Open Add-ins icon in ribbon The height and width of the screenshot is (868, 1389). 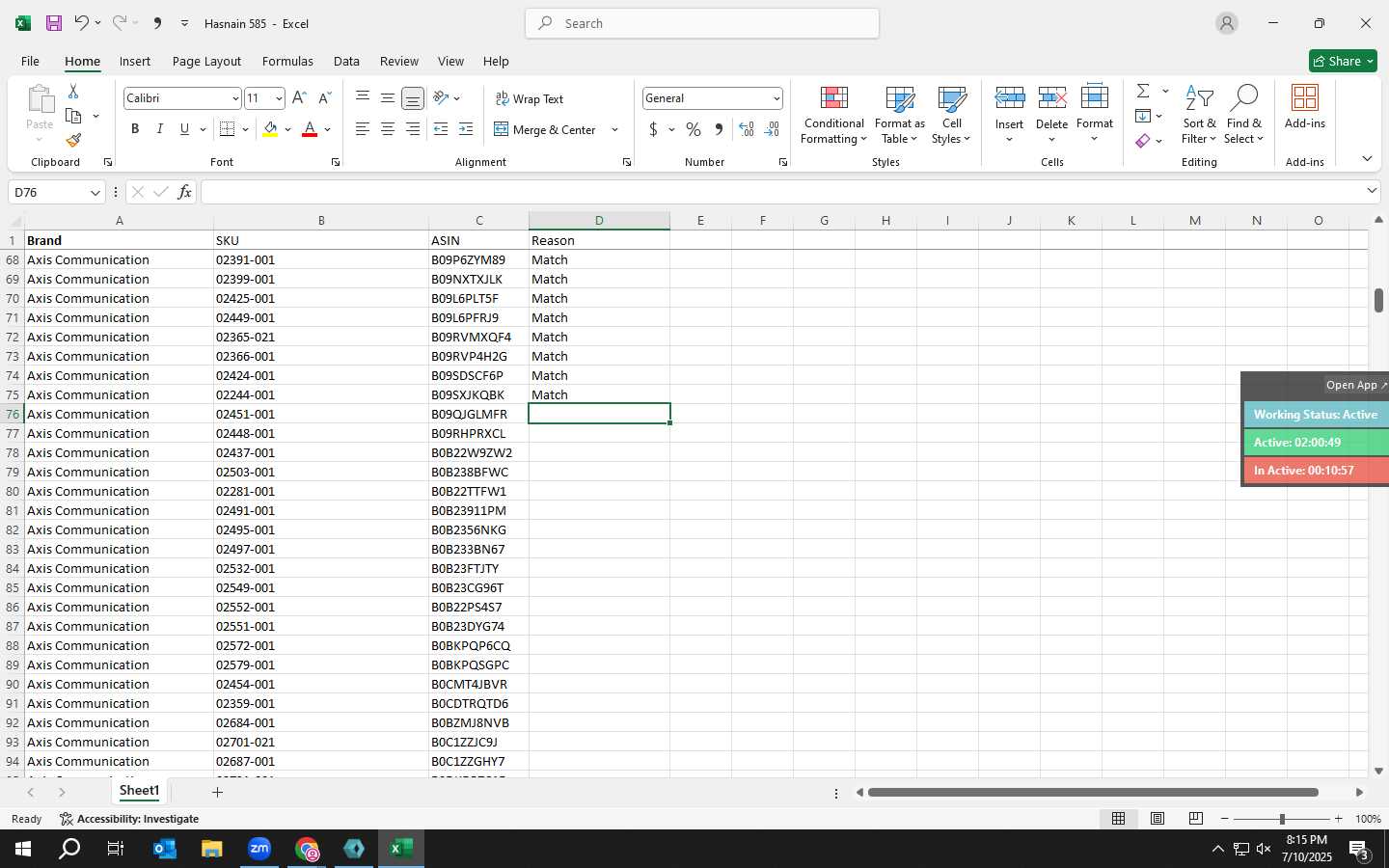click(1305, 107)
